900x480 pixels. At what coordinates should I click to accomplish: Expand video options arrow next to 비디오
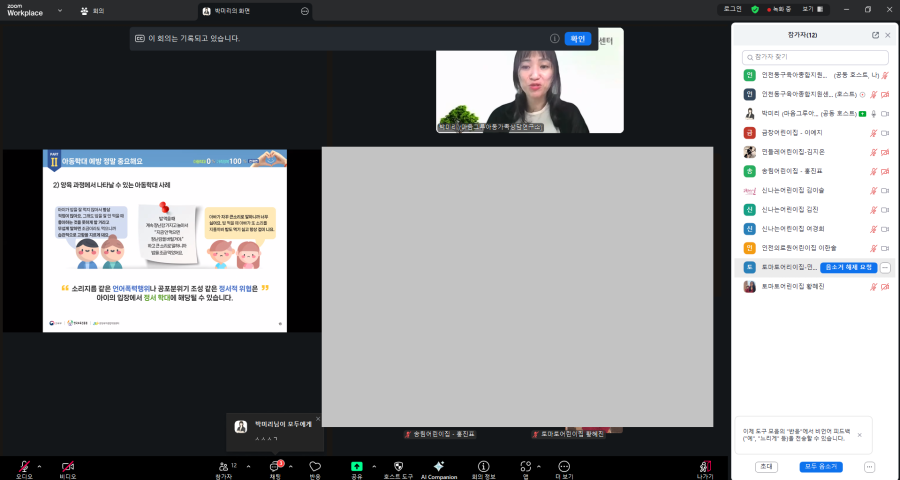(84, 466)
